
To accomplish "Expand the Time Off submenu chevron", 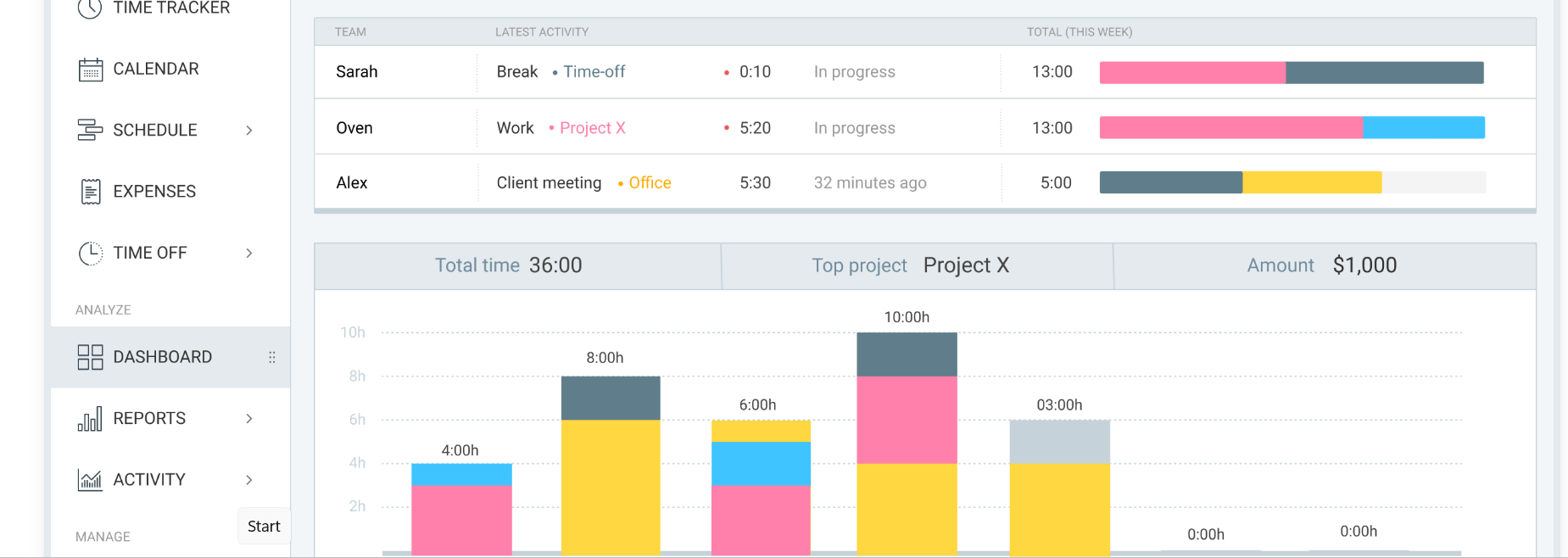I will pos(249,254).
